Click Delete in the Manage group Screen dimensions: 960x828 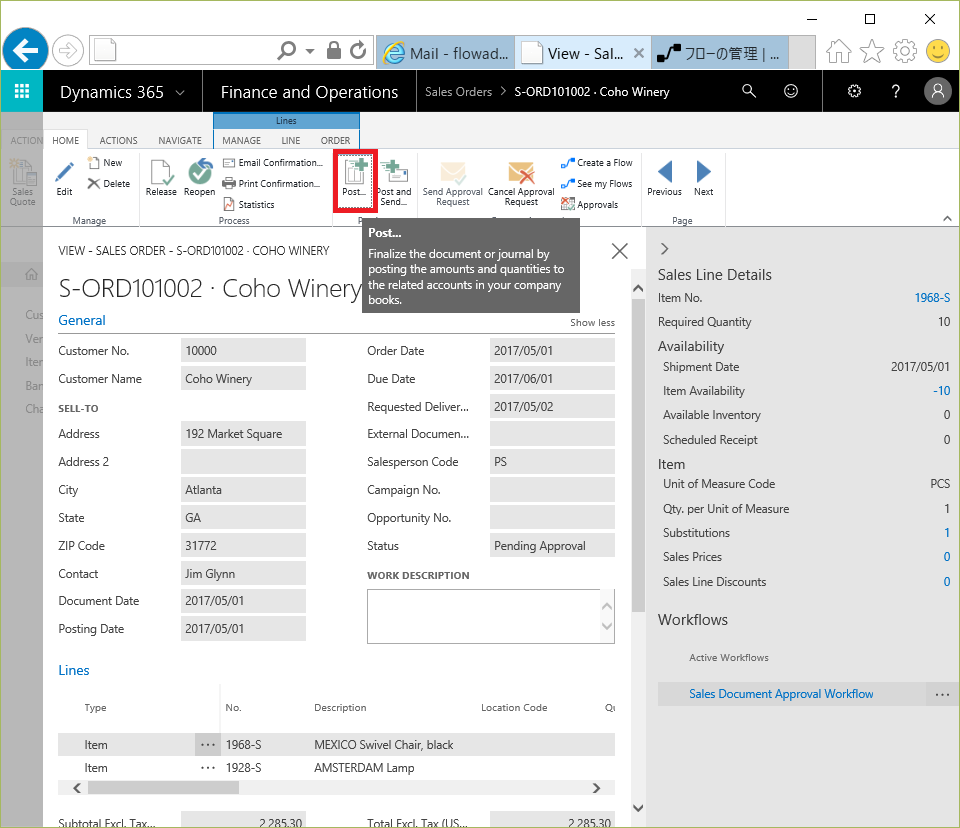click(x=109, y=184)
